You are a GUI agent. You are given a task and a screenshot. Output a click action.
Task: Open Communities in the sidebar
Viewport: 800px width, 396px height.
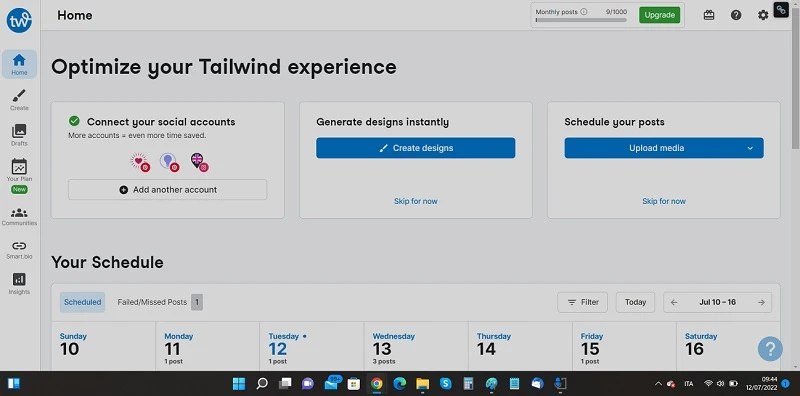pyautogui.click(x=19, y=217)
